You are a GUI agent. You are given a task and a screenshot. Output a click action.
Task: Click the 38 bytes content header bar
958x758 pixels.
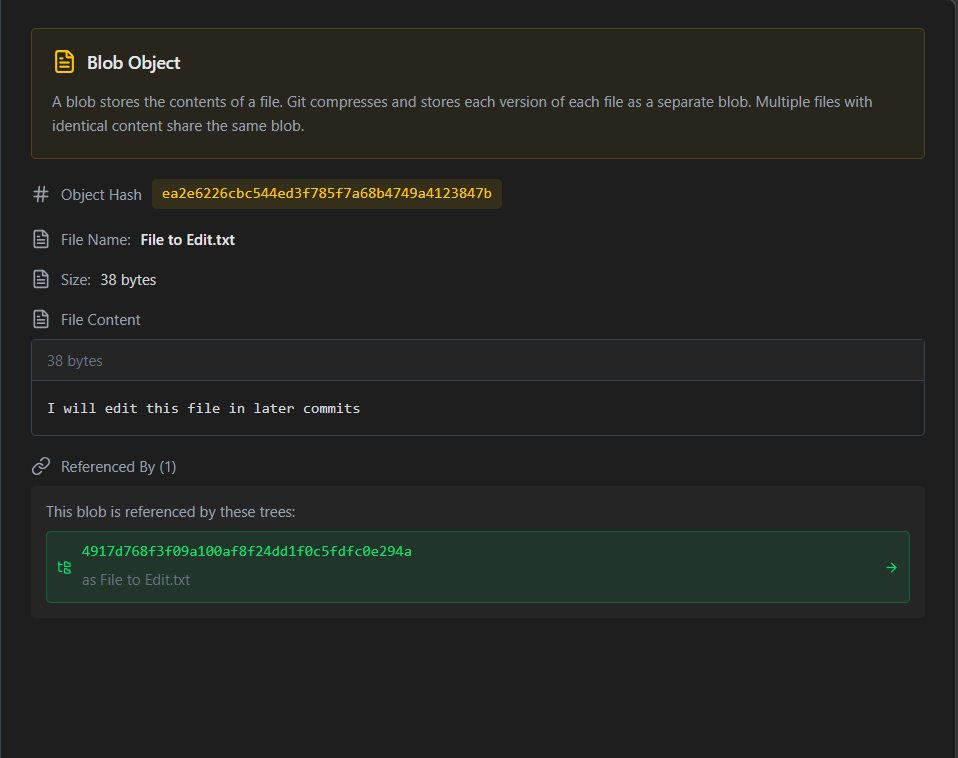pos(478,360)
